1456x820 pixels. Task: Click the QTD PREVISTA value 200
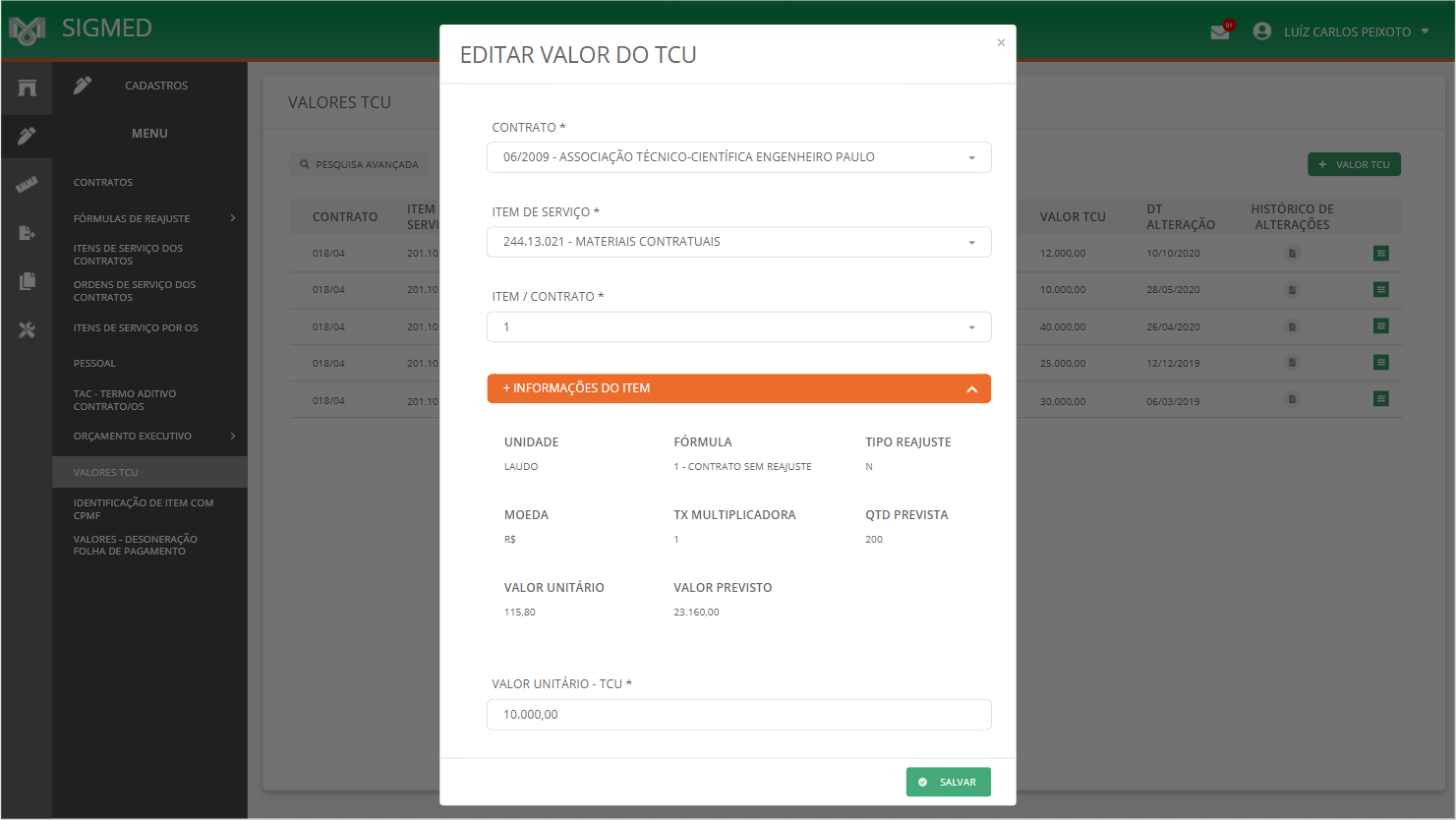click(x=874, y=540)
